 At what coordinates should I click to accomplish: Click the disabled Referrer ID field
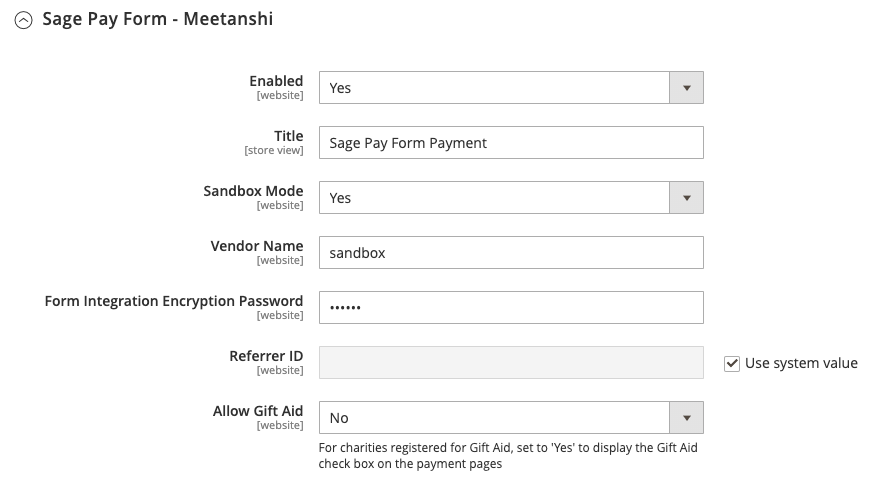[x=511, y=363]
